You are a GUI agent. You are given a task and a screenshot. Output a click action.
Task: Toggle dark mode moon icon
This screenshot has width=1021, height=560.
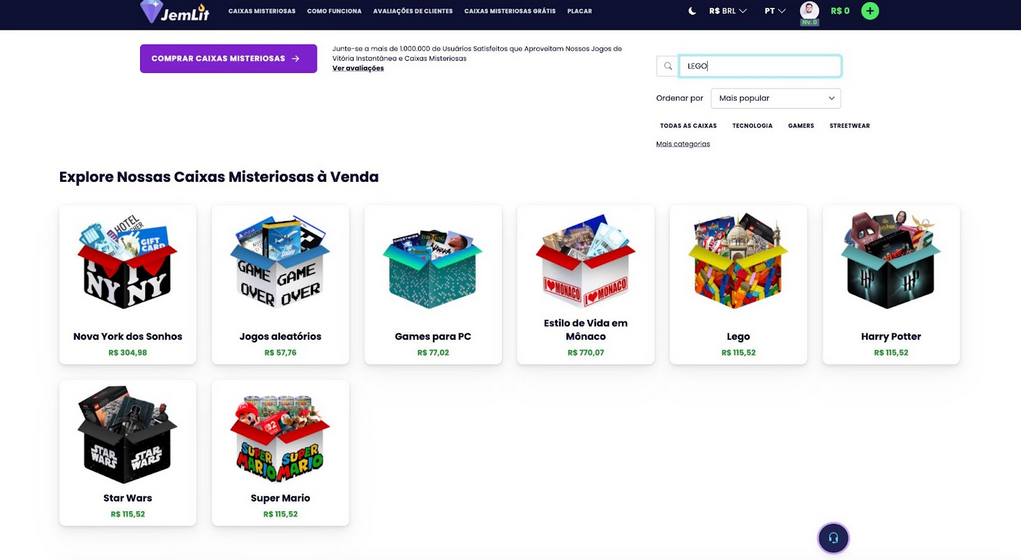692,11
